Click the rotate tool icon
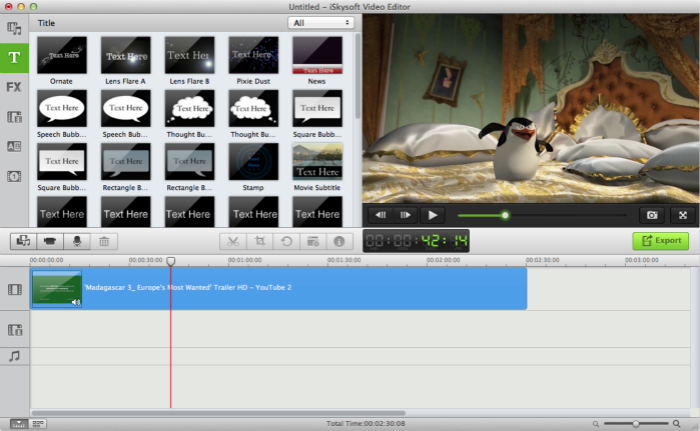Screen dimensions: 700x431 [287, 241]
